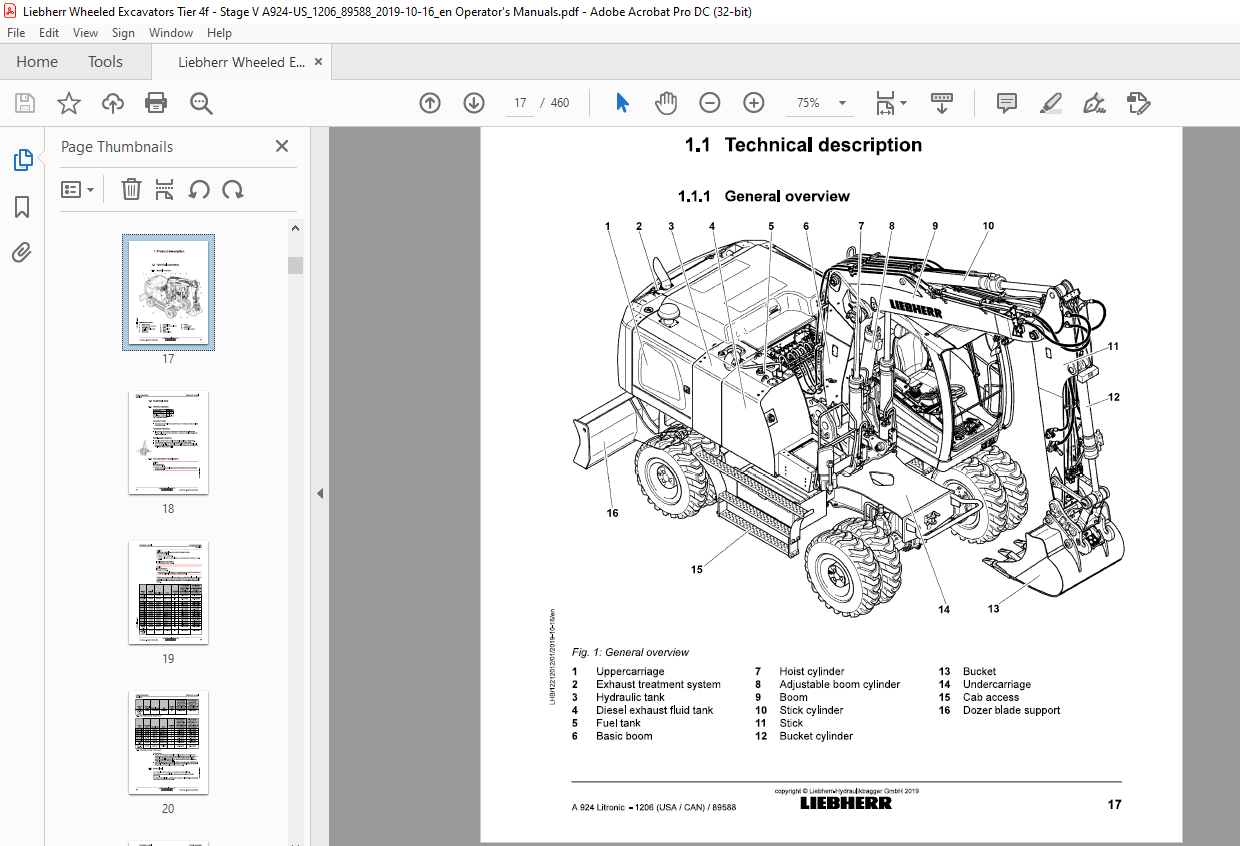Click the '1.1 Technical description' heading
1240x846 pixels.
click(x=803, y=145)
